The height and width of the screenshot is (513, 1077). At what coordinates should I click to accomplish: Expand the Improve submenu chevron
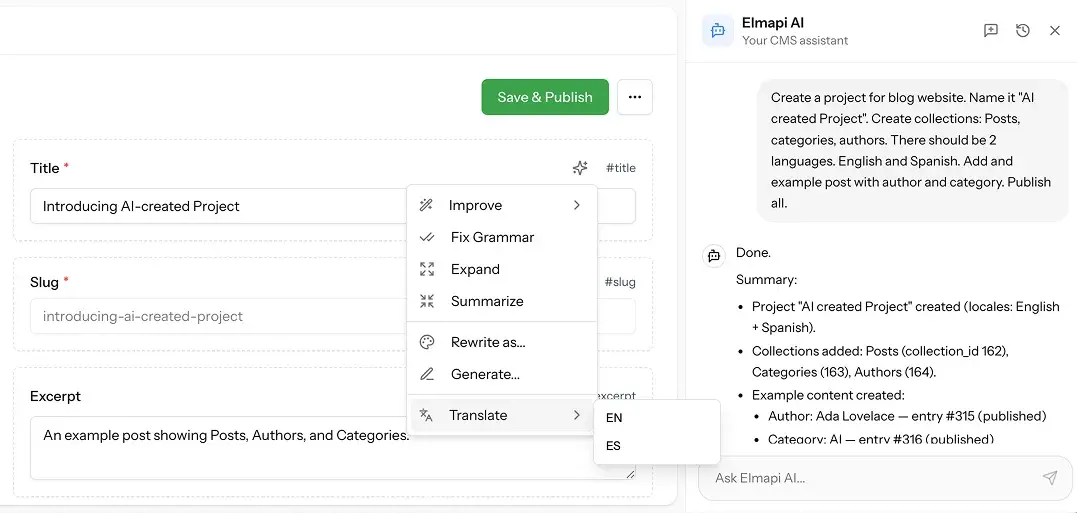(x=576, y=205)
